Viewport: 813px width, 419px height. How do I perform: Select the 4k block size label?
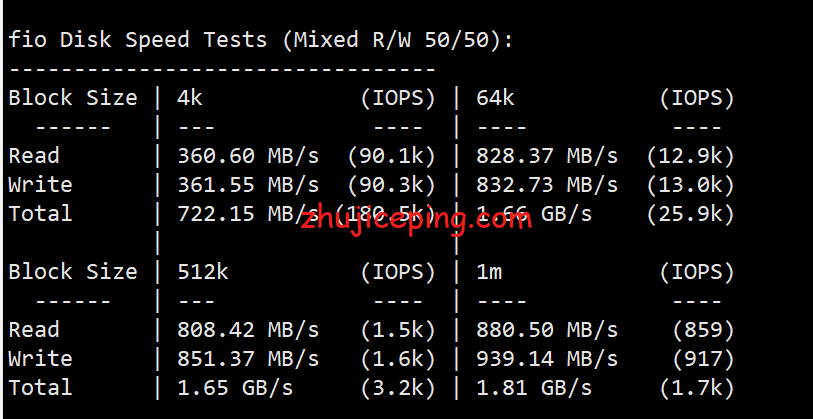tap(190, 98)
